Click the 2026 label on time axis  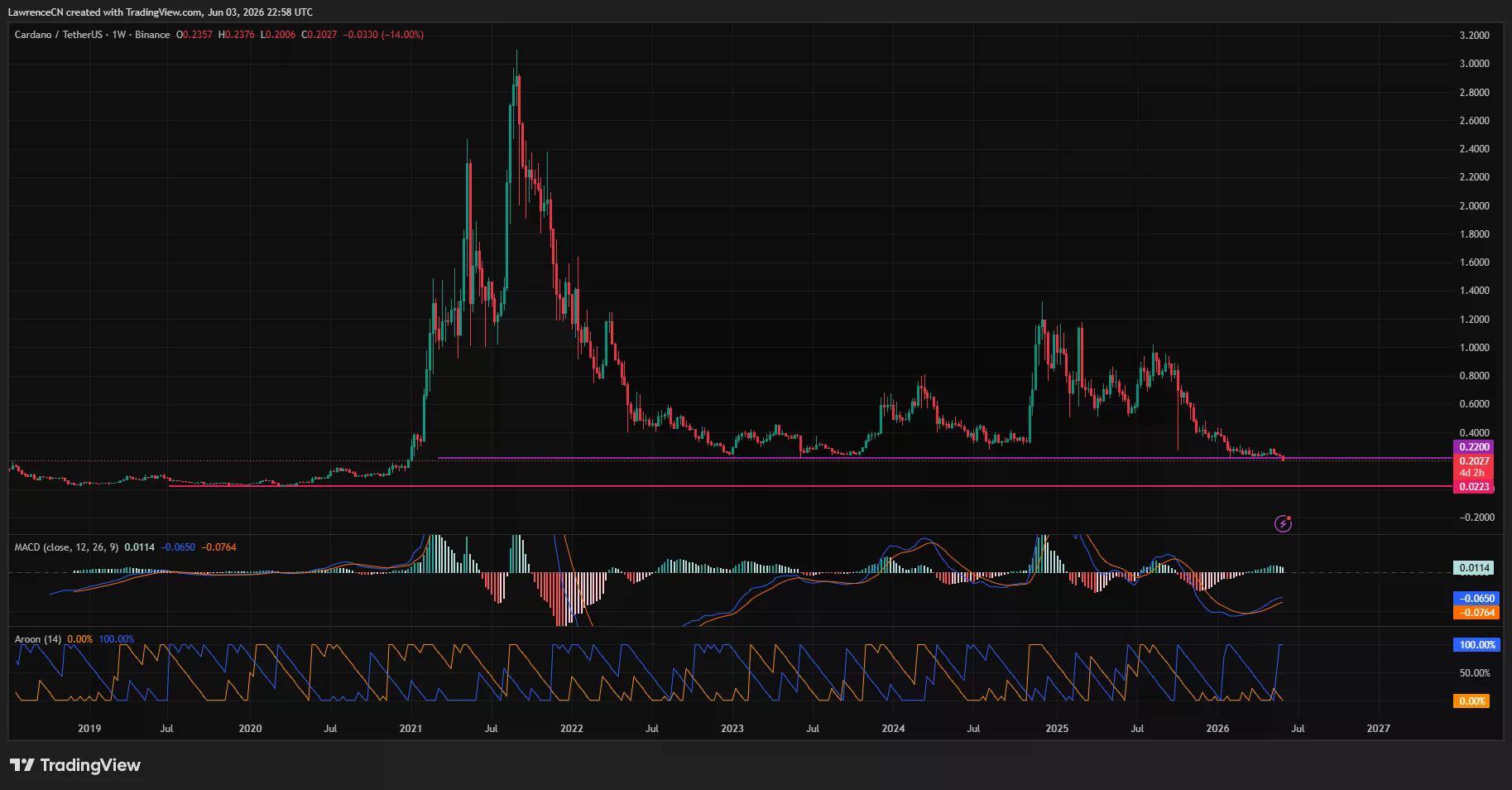coord(1217,729)
